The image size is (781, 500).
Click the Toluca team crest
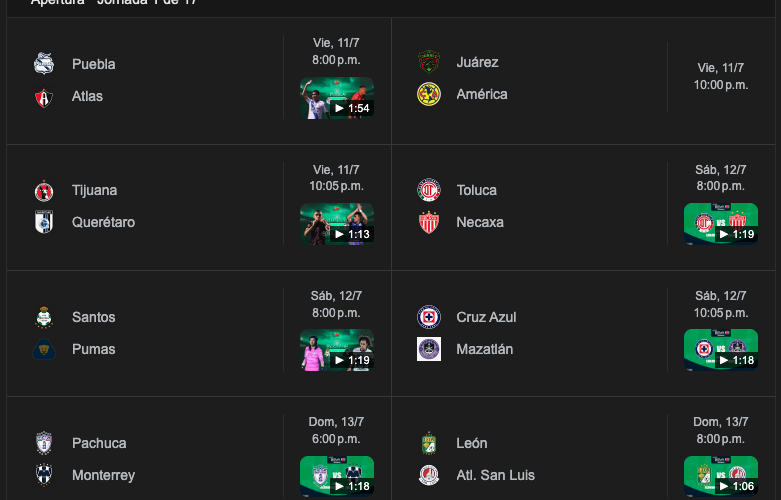429,190
